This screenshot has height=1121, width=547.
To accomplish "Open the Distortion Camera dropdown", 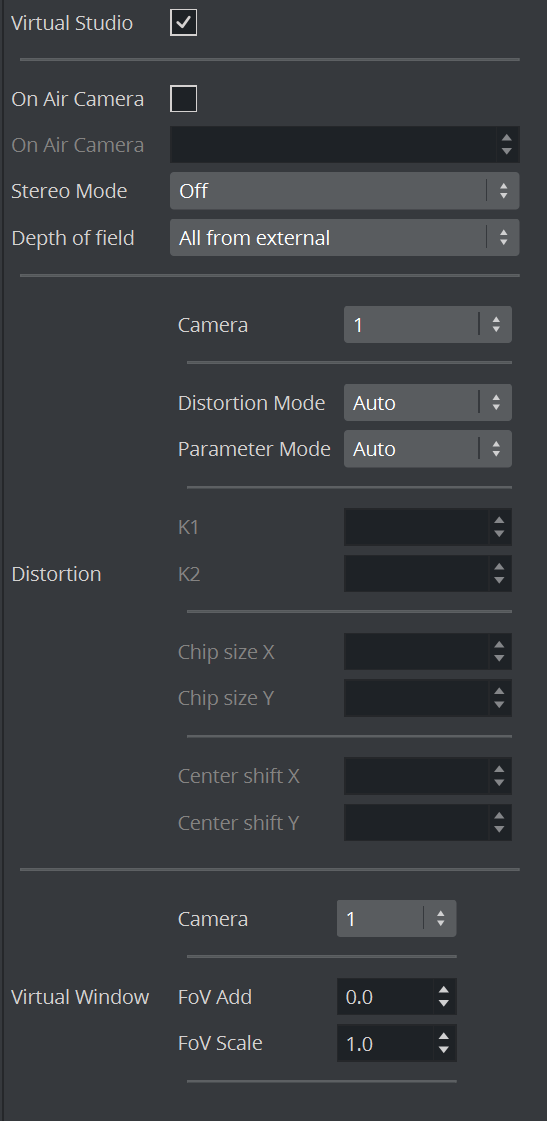I will coord(428,325).
